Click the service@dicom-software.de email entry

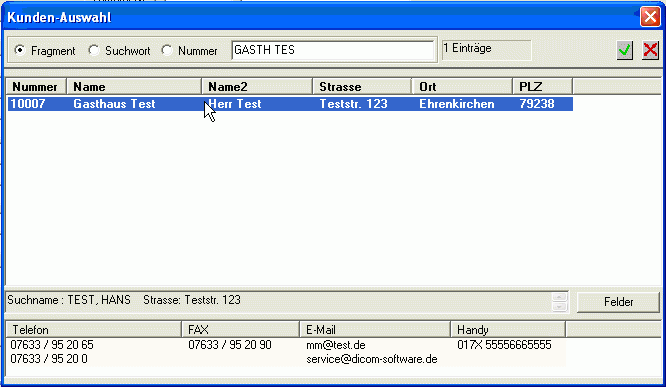click(x=372, y=359)
